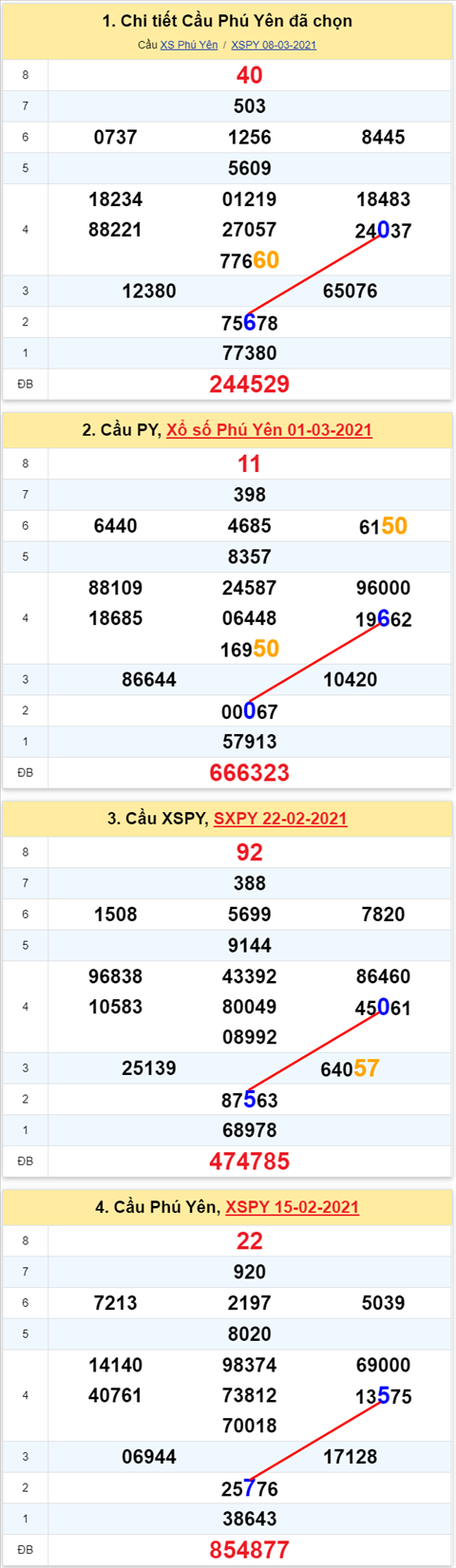The height and width of the screenshot is (1568, 456).
Task: Open the XS Phú Yên link
Action: click(x=189, y=45)
